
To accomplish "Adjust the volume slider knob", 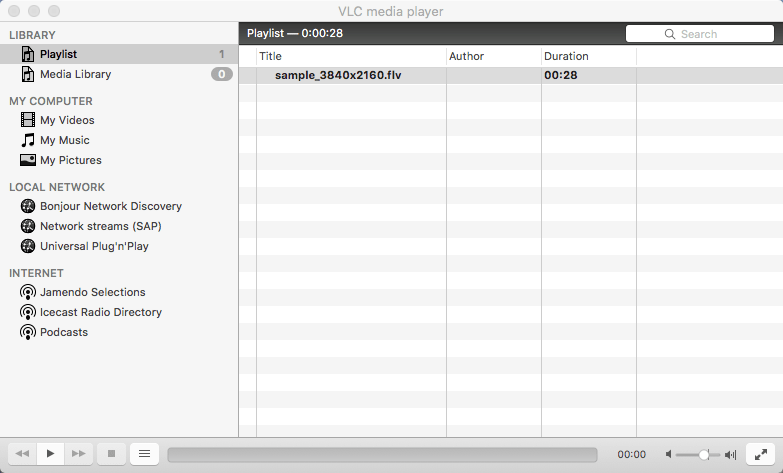I will [704, 455].
